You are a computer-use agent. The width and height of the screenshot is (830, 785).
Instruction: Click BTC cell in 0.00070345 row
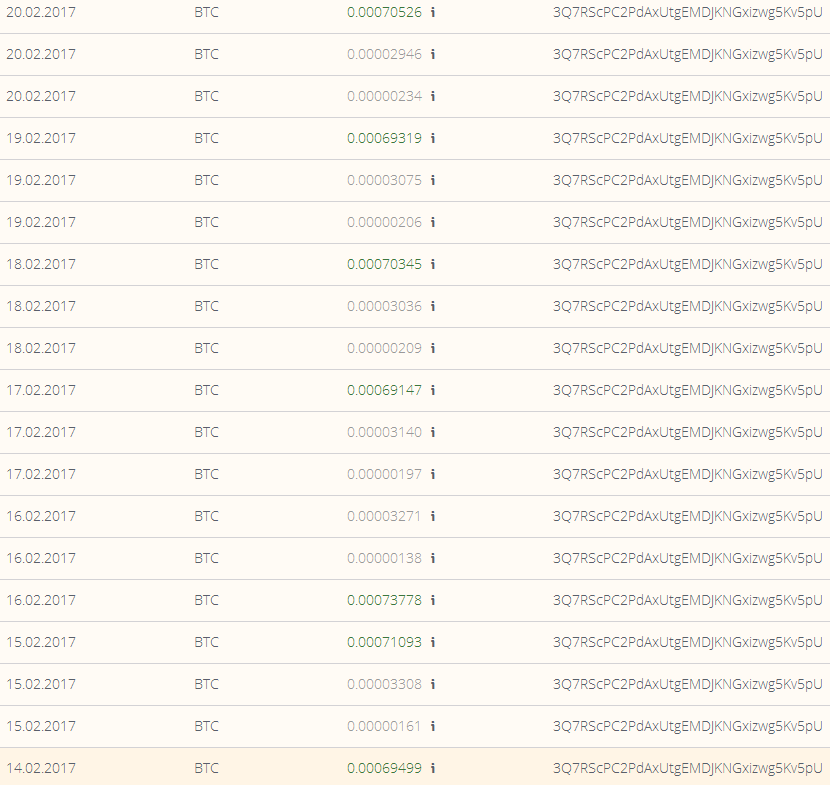206,264
